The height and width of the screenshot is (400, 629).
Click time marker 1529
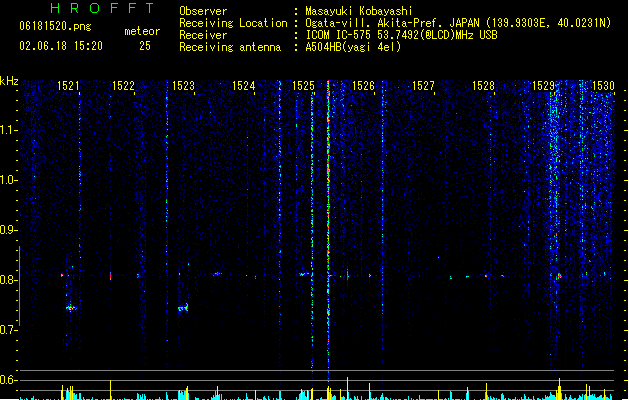coord(543,86)
